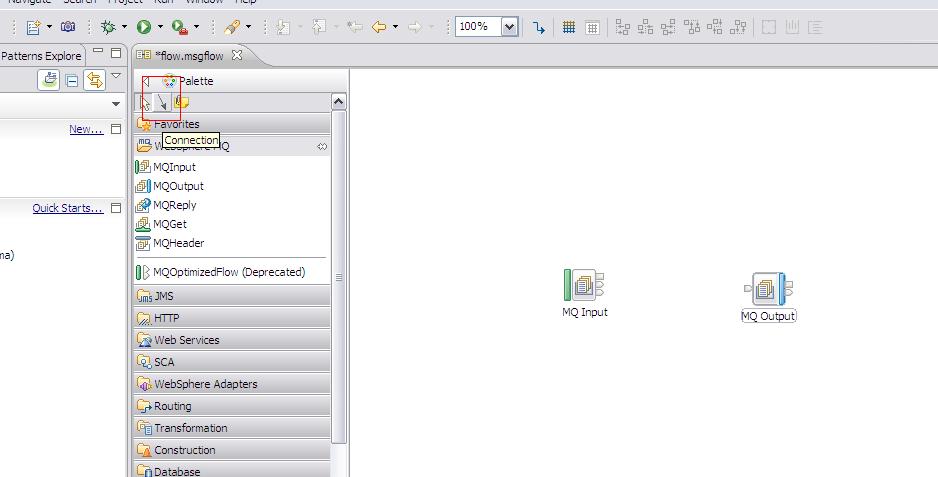Click the Collapse All icon in Patterns Explorer

pyautogui.click(x=72, y=80)
